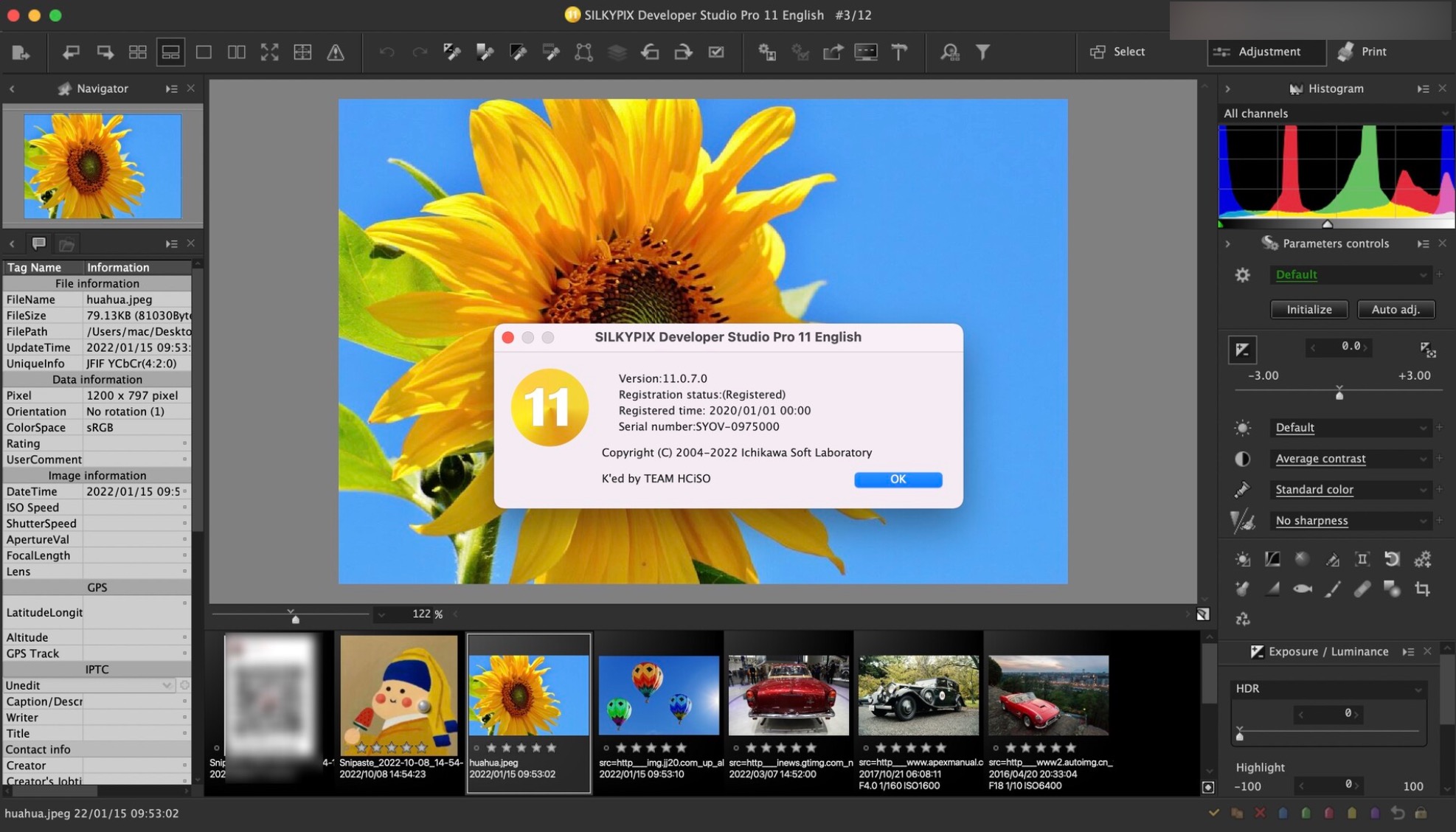Click the FileName value huahua.jpeg
The width and height of the screenshot is (1456, 832).
[119, 299]
